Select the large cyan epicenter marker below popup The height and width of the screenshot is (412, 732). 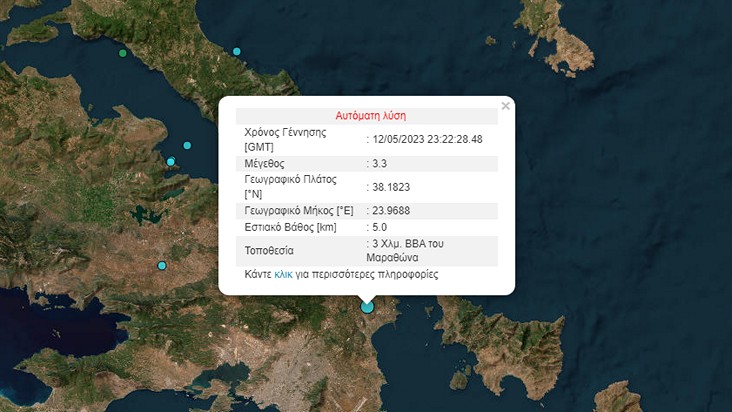point(367,306)
